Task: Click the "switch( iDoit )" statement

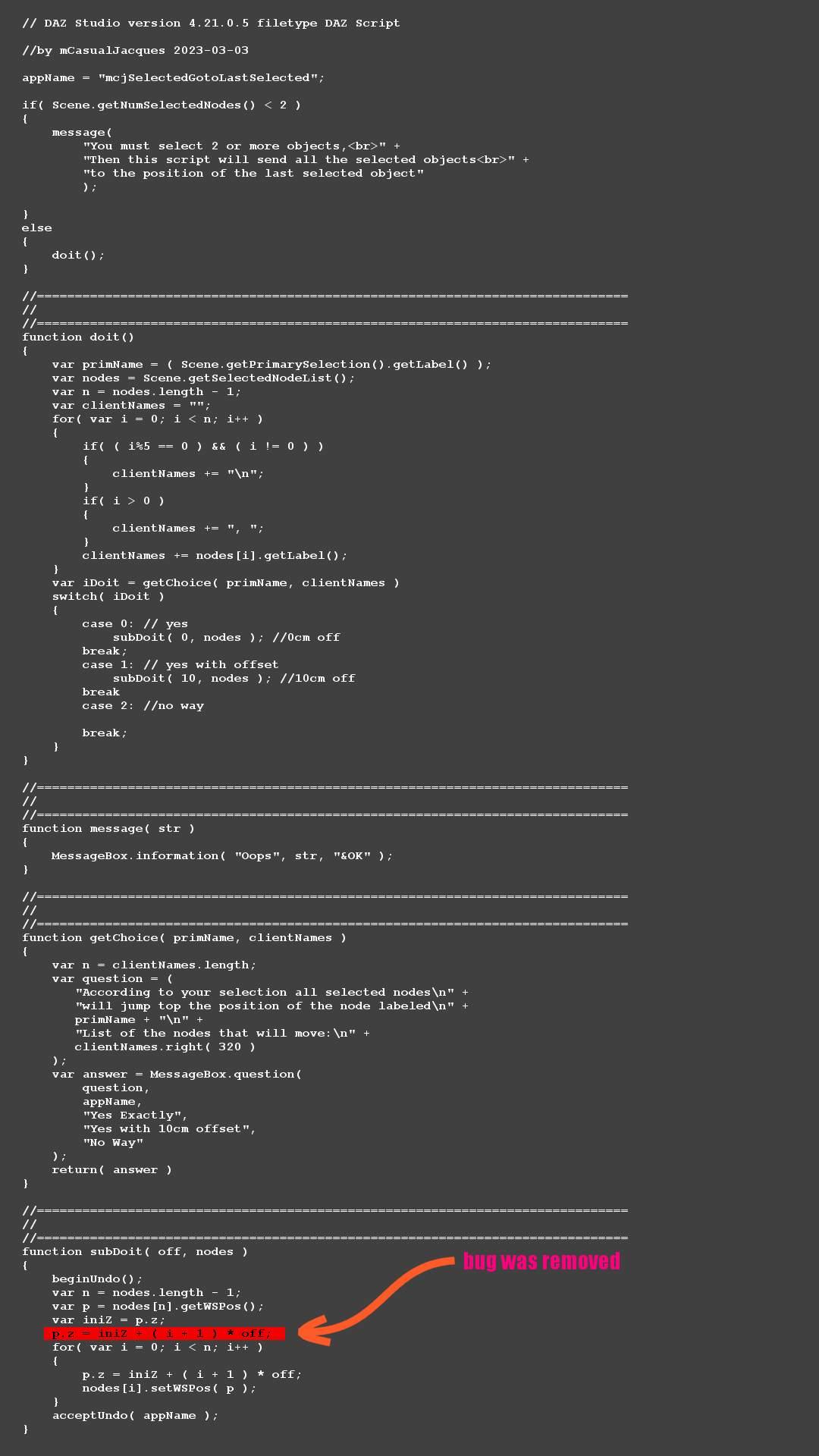Action: [108, 596]
